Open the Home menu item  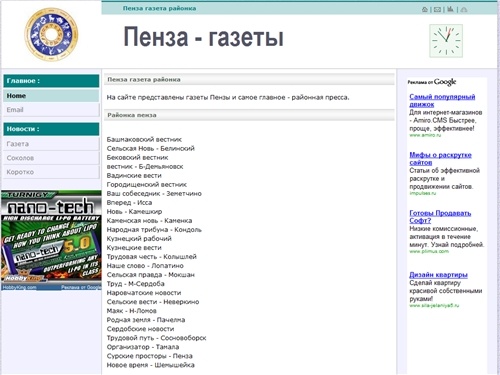(x=51, y=96)
